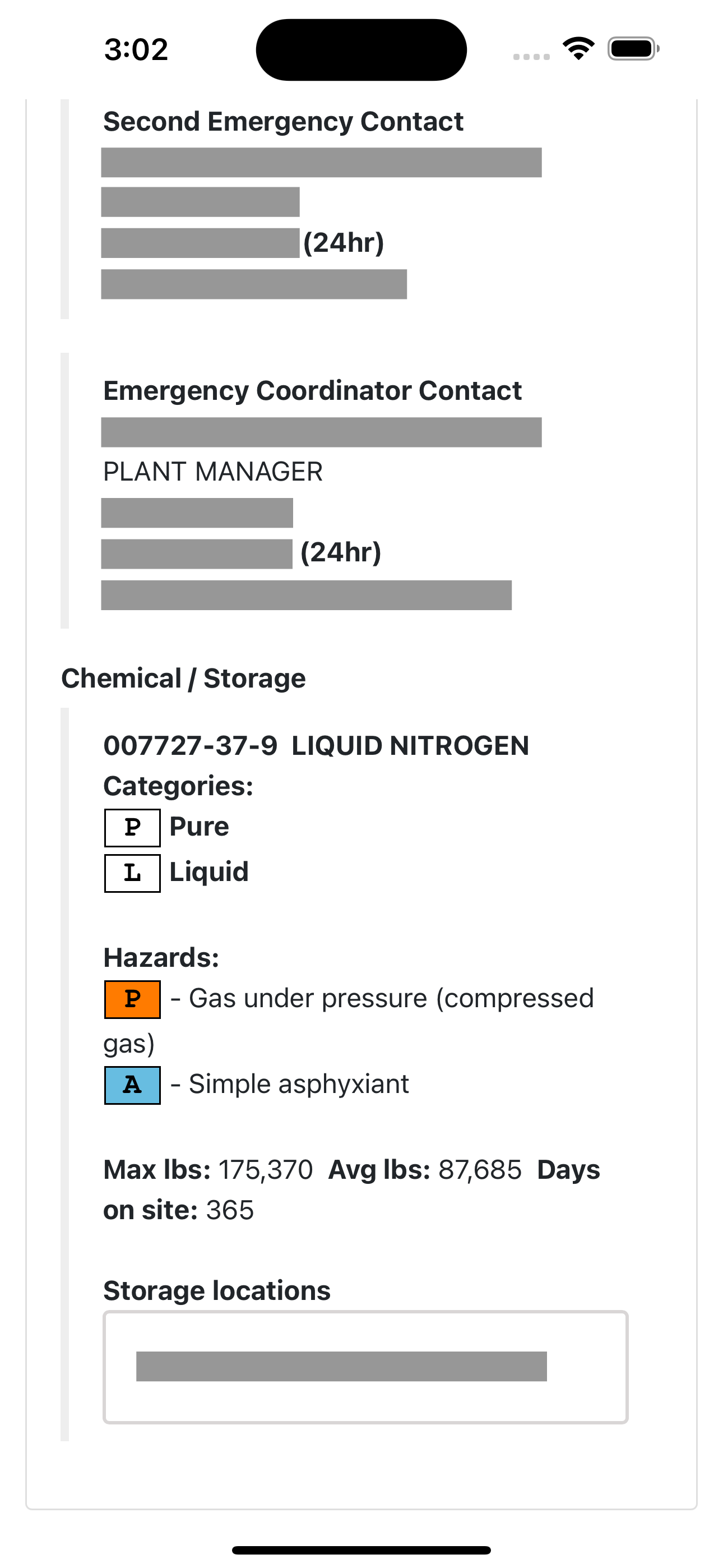Tap the cellular signal dots
The height and width of the screenshot is (1568, 723).
click(x=531, y=57)
